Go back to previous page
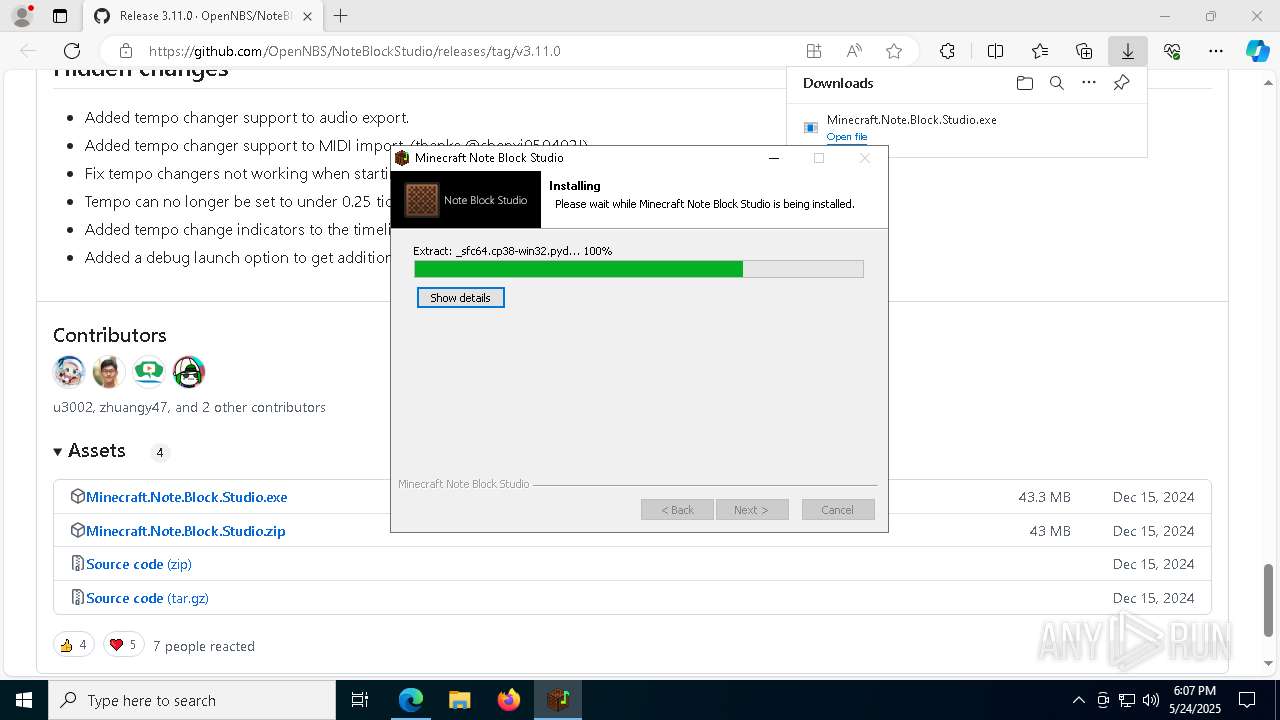 pos(28,51)
